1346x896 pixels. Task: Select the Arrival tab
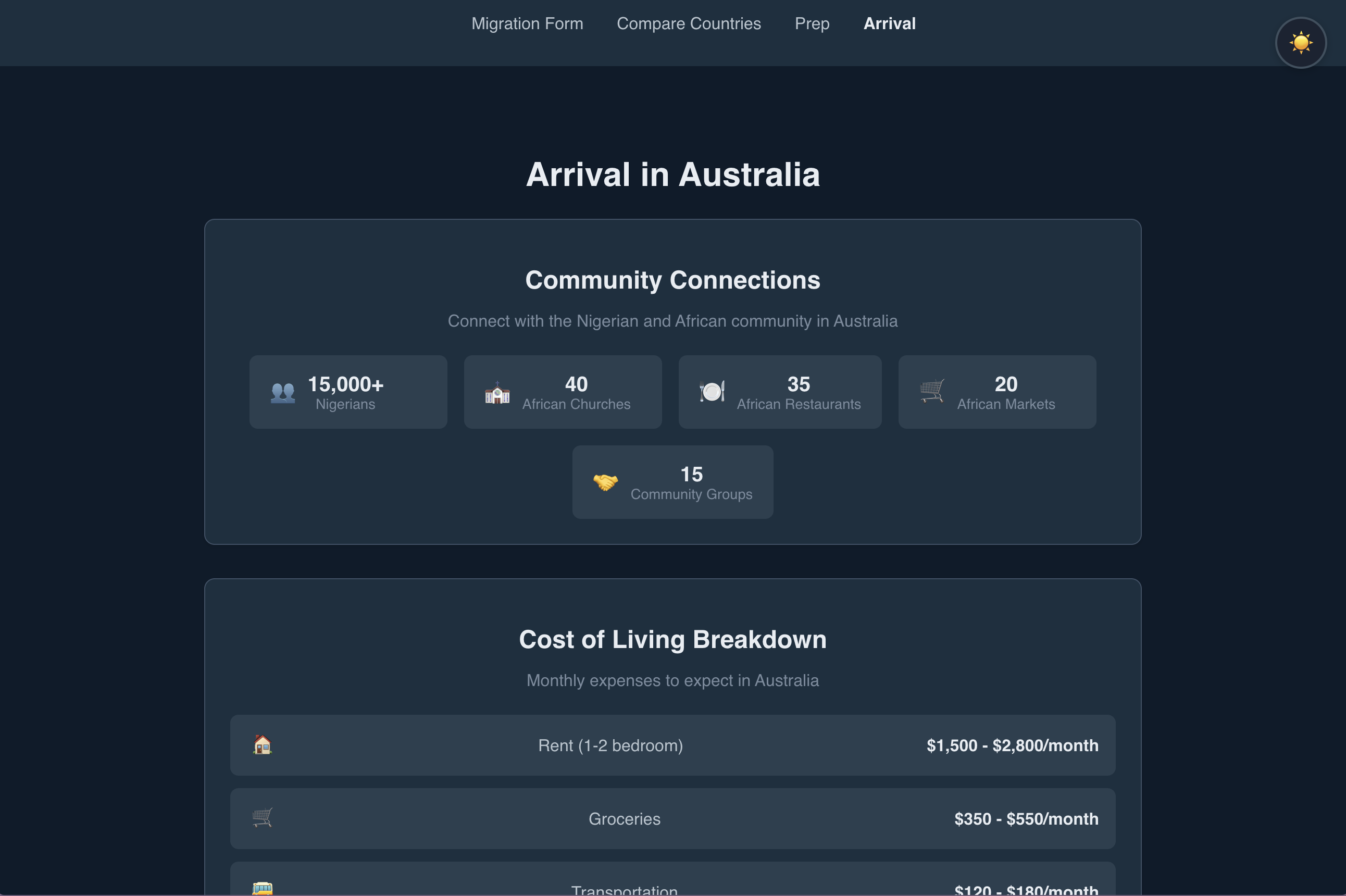890,23
